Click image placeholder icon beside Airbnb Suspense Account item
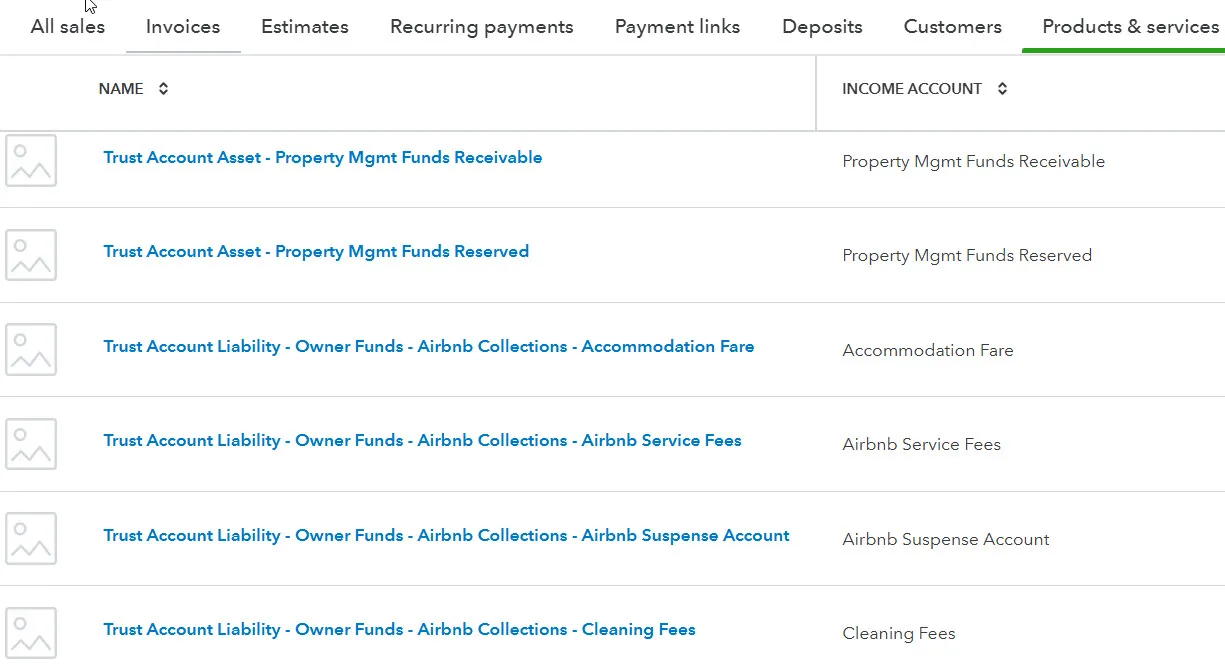Screen dimensions: 1225x672 31,538
